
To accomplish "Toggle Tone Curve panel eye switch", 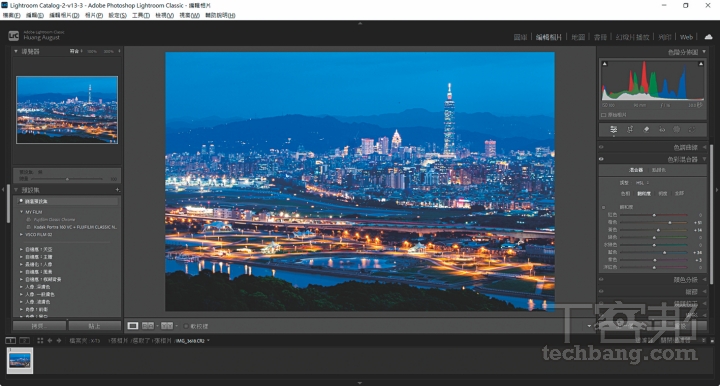I will [x=601, y=147].
